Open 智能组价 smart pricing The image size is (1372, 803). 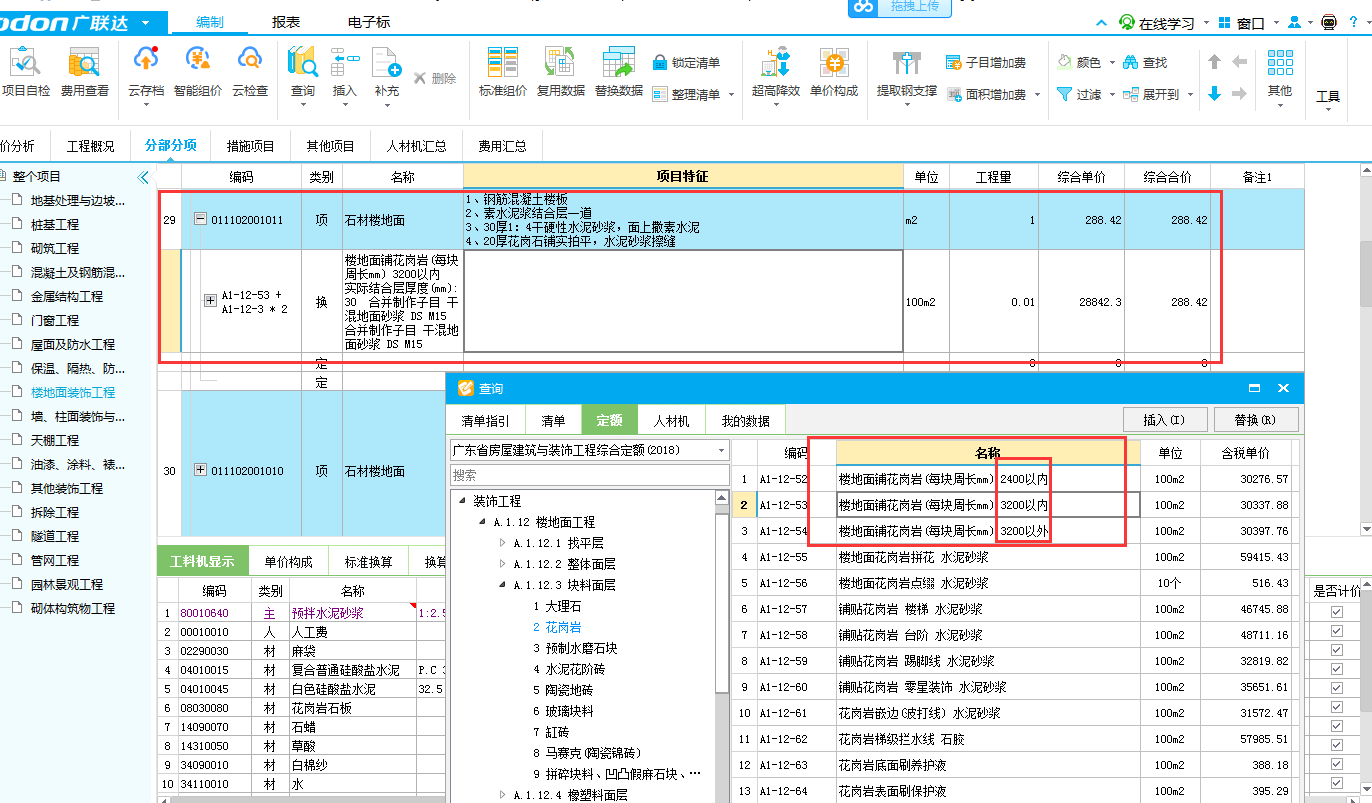(198, 72)
